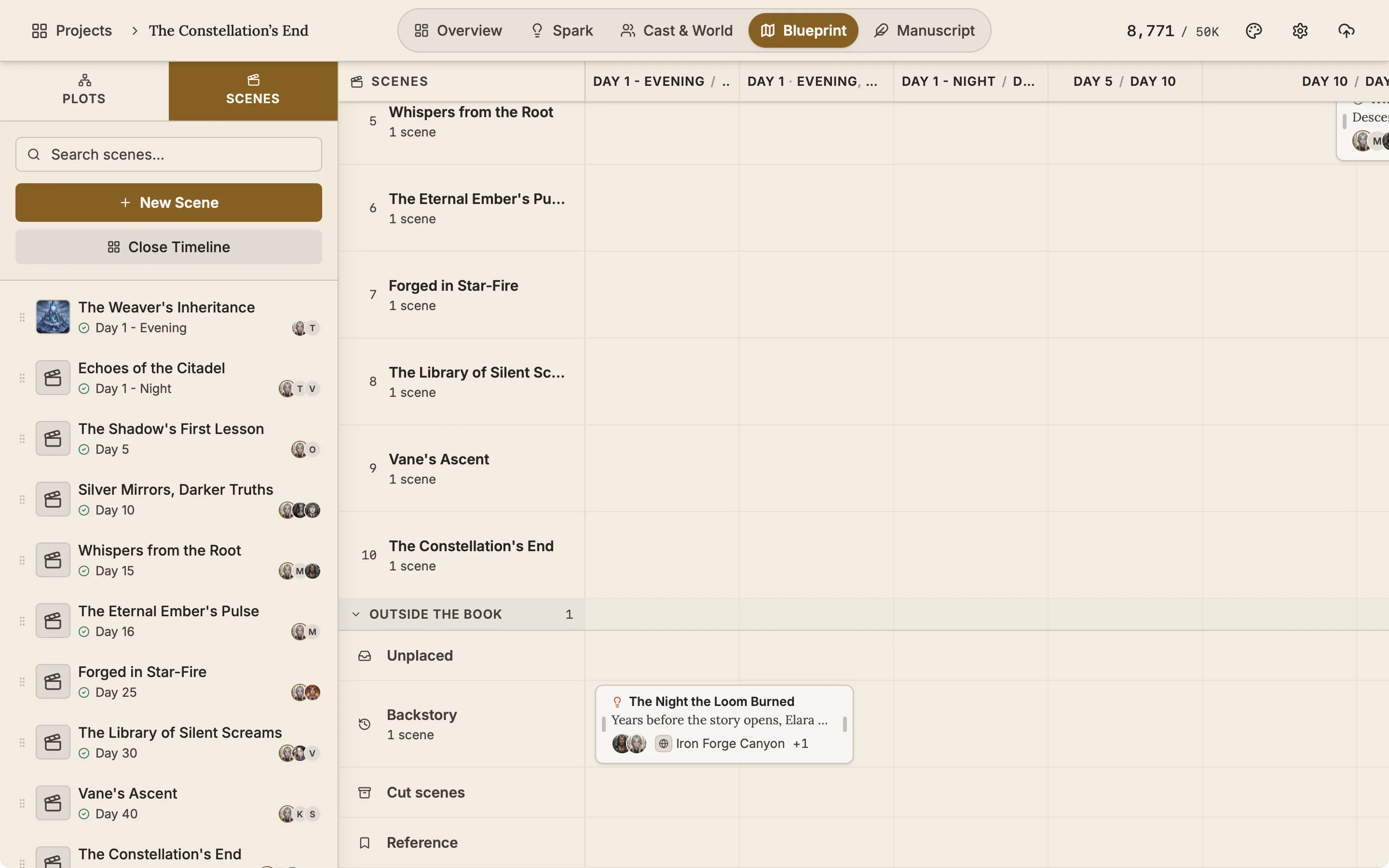1389x868 pixels.
Task: Open The Library of Silent Screams scene item
Action: point(169,743)
